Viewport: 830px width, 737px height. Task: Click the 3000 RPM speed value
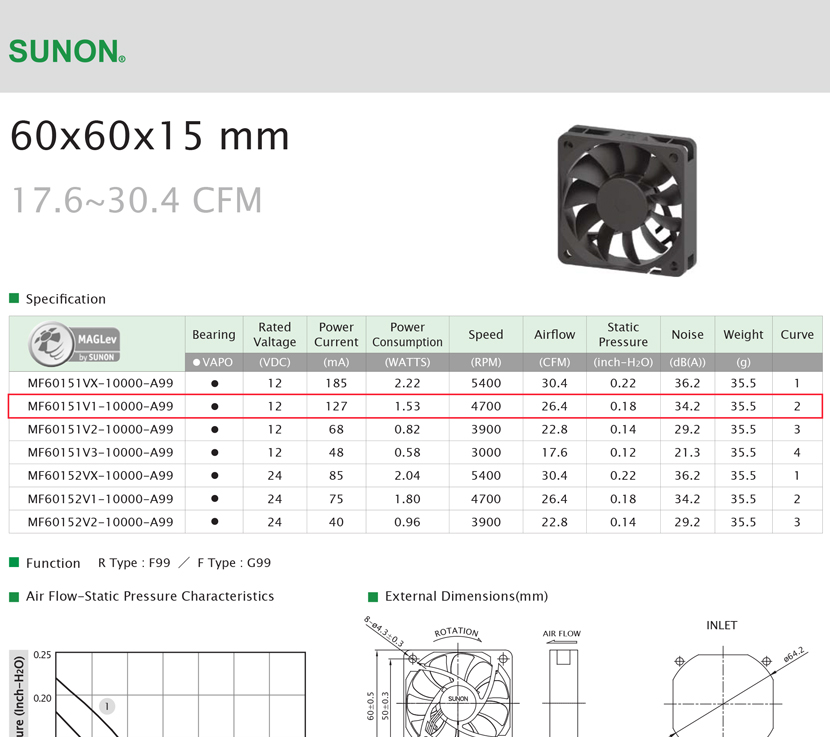[486, 453]
